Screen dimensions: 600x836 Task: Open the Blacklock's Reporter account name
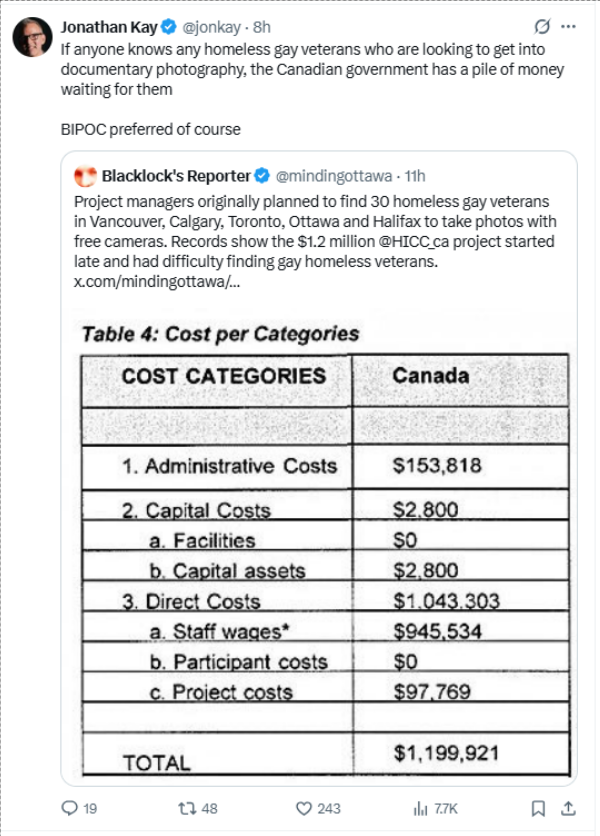(175, 176)
